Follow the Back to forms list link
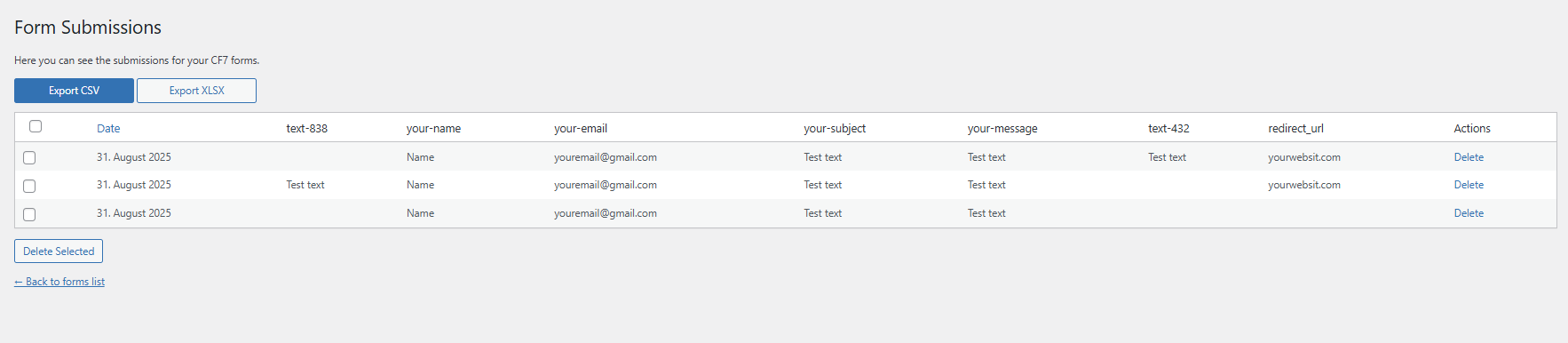 point(59,282)
